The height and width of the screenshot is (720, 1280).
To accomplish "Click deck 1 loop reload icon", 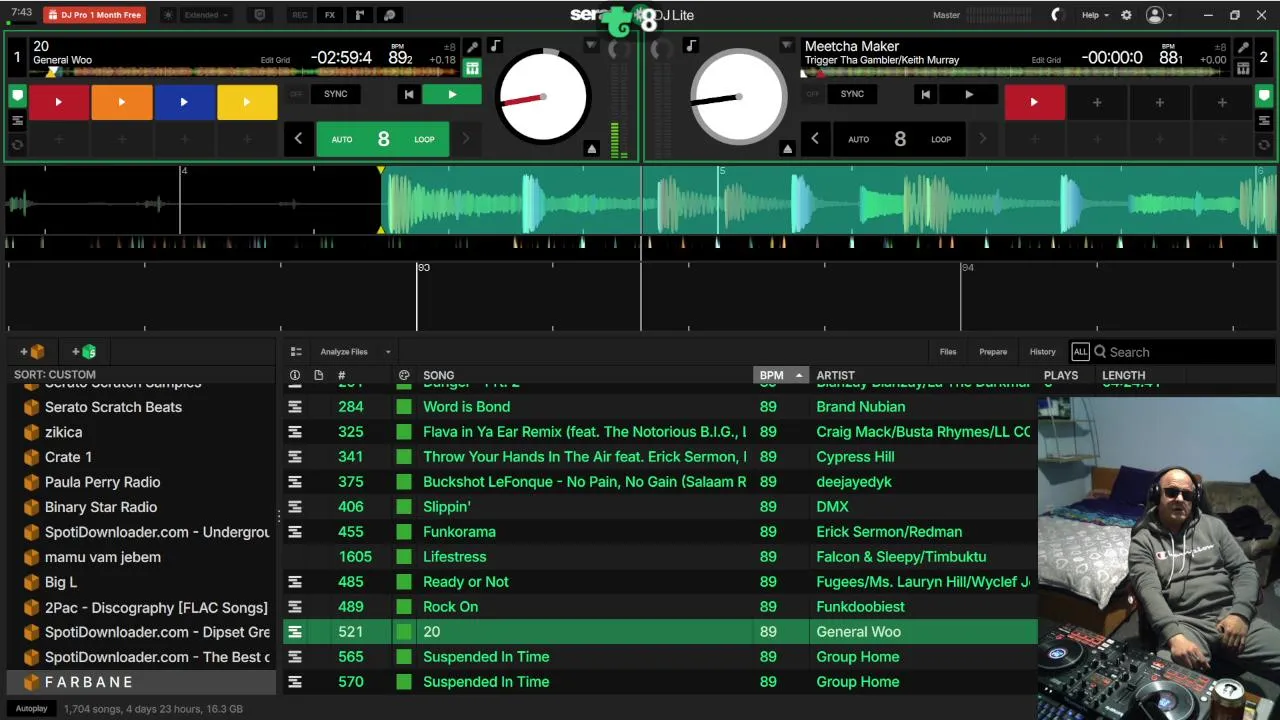I will point(17,145).
